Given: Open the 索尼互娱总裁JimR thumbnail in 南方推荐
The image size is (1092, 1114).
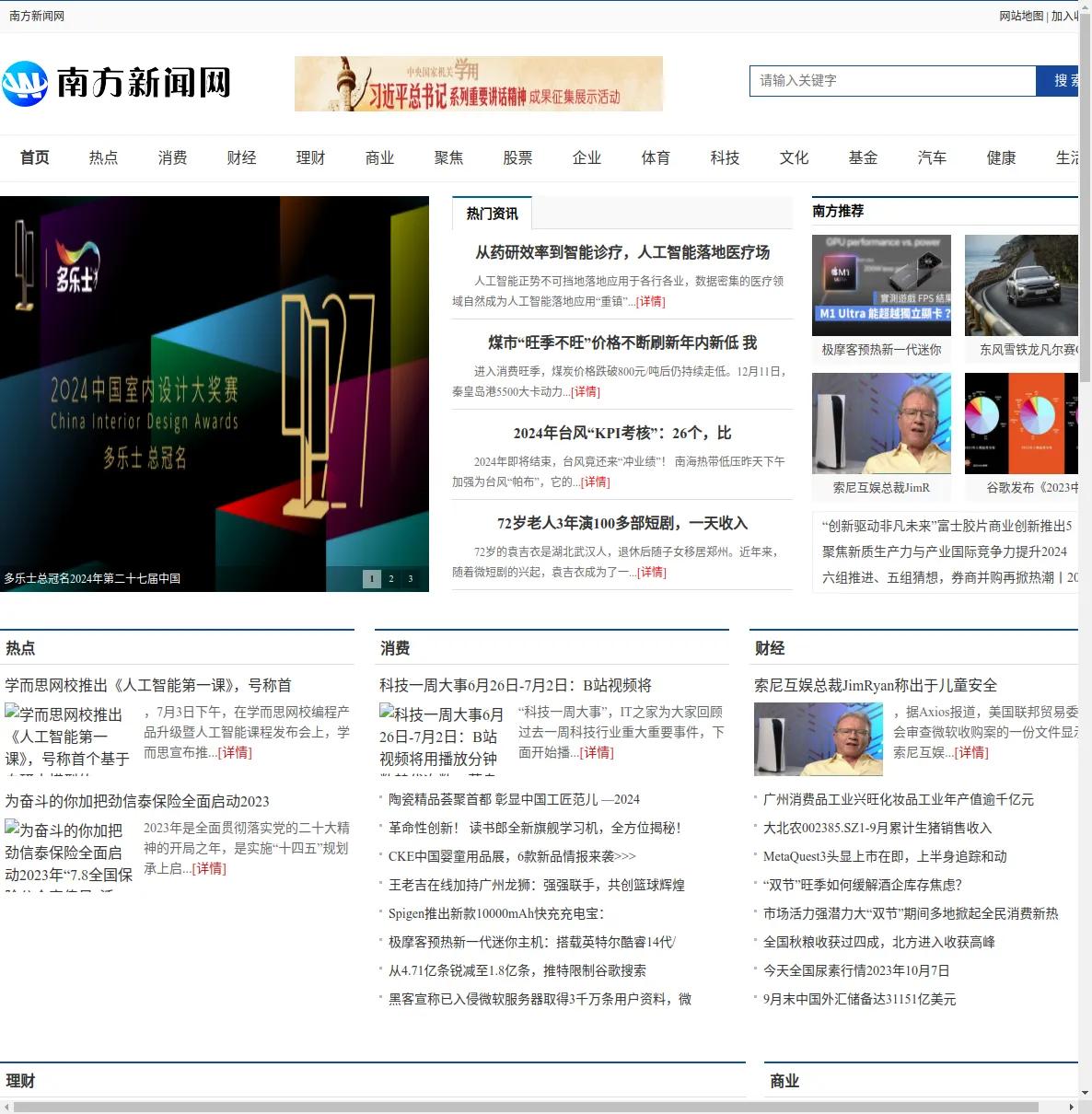Looking at the screenshot, I should click(x=882, y=424).
